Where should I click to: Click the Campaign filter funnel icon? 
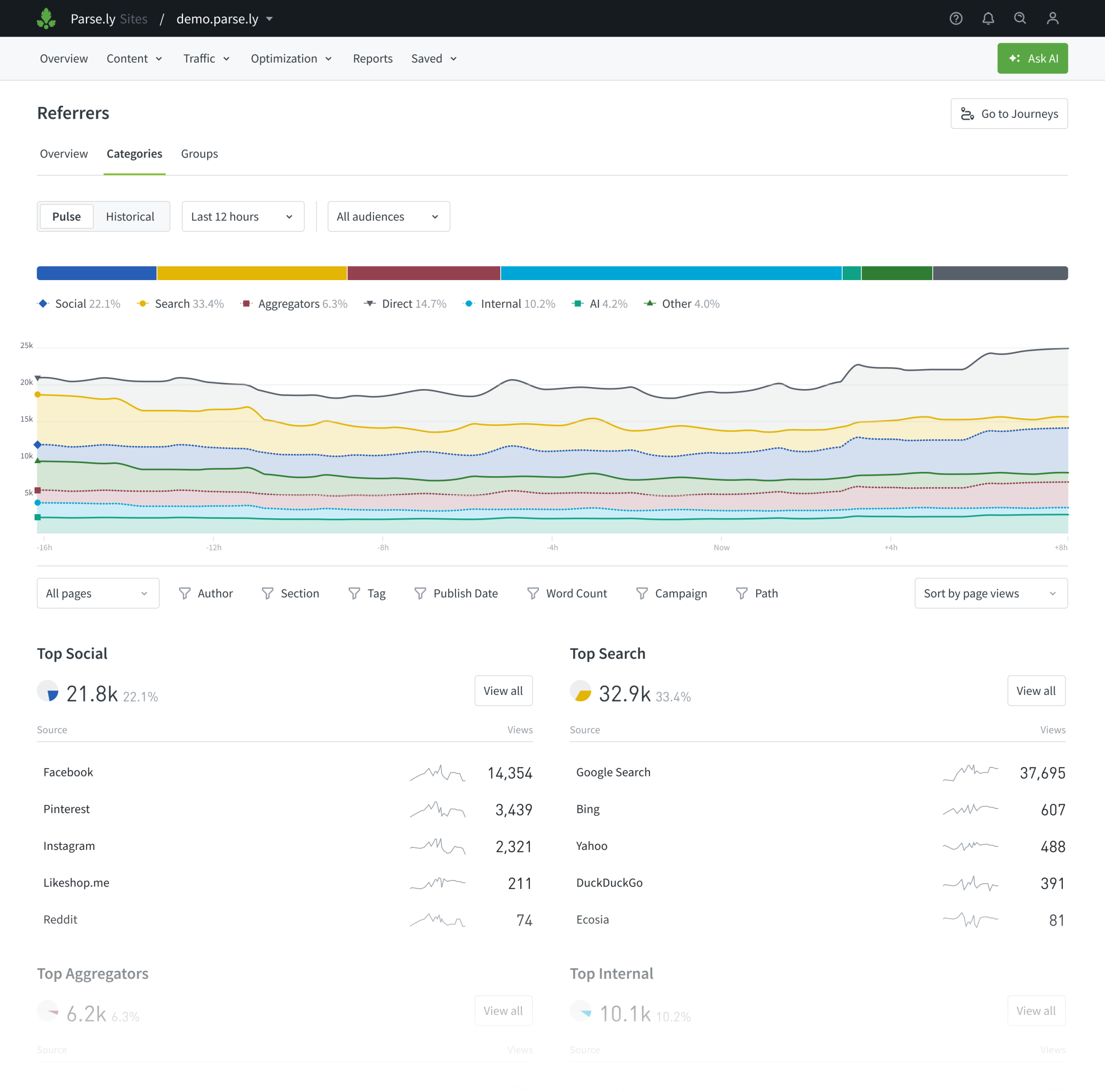(x=642, y=593)
